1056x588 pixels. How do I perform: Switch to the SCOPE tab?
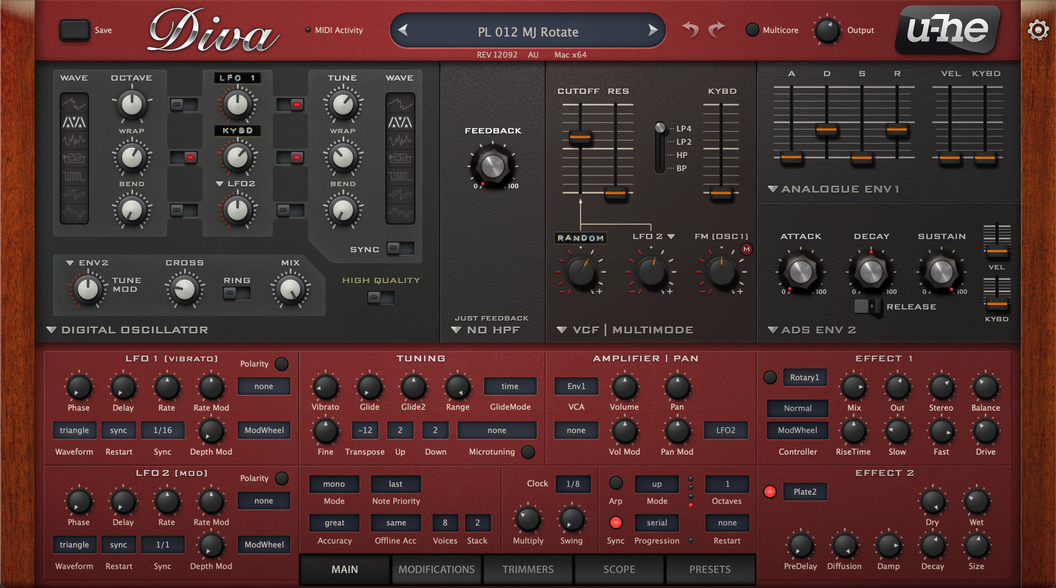click(x=619, y=569)
